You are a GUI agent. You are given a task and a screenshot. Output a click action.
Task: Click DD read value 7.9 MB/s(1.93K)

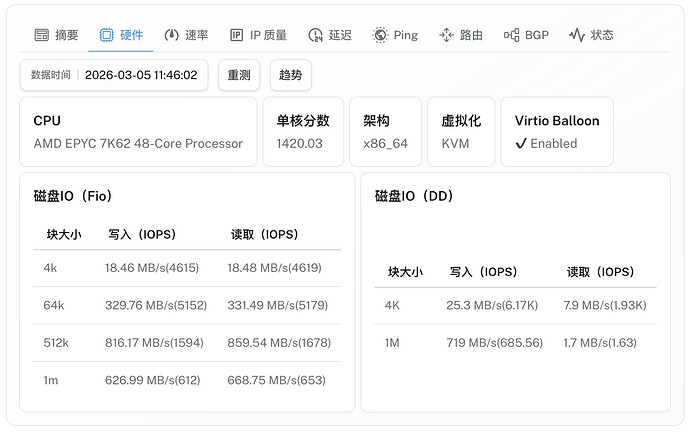tap(605, 305)
